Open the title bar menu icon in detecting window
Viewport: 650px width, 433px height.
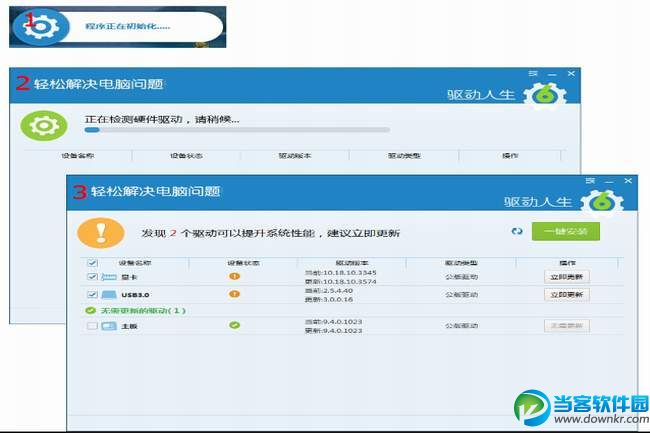click(x=534, y=73)
